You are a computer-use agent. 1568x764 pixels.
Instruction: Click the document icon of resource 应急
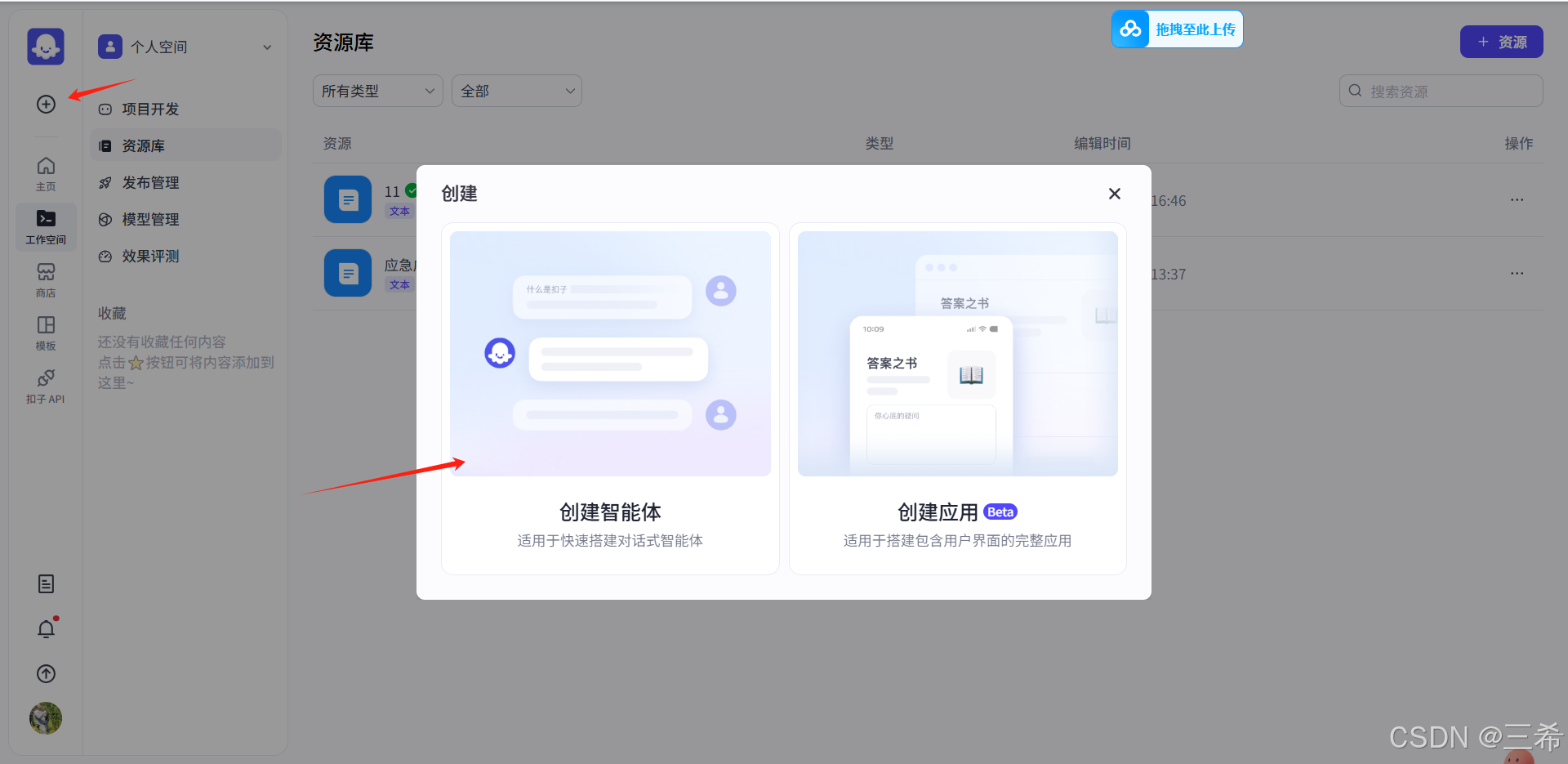(x=348, y=273)
